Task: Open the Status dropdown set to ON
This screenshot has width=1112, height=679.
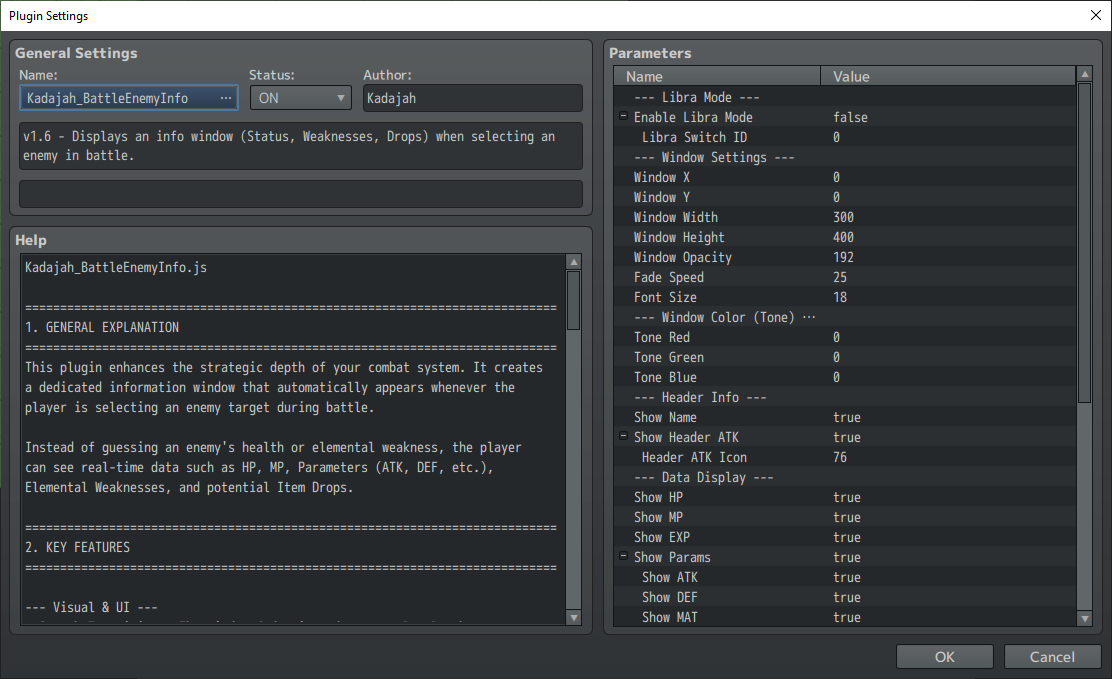Action: (301, 98)
